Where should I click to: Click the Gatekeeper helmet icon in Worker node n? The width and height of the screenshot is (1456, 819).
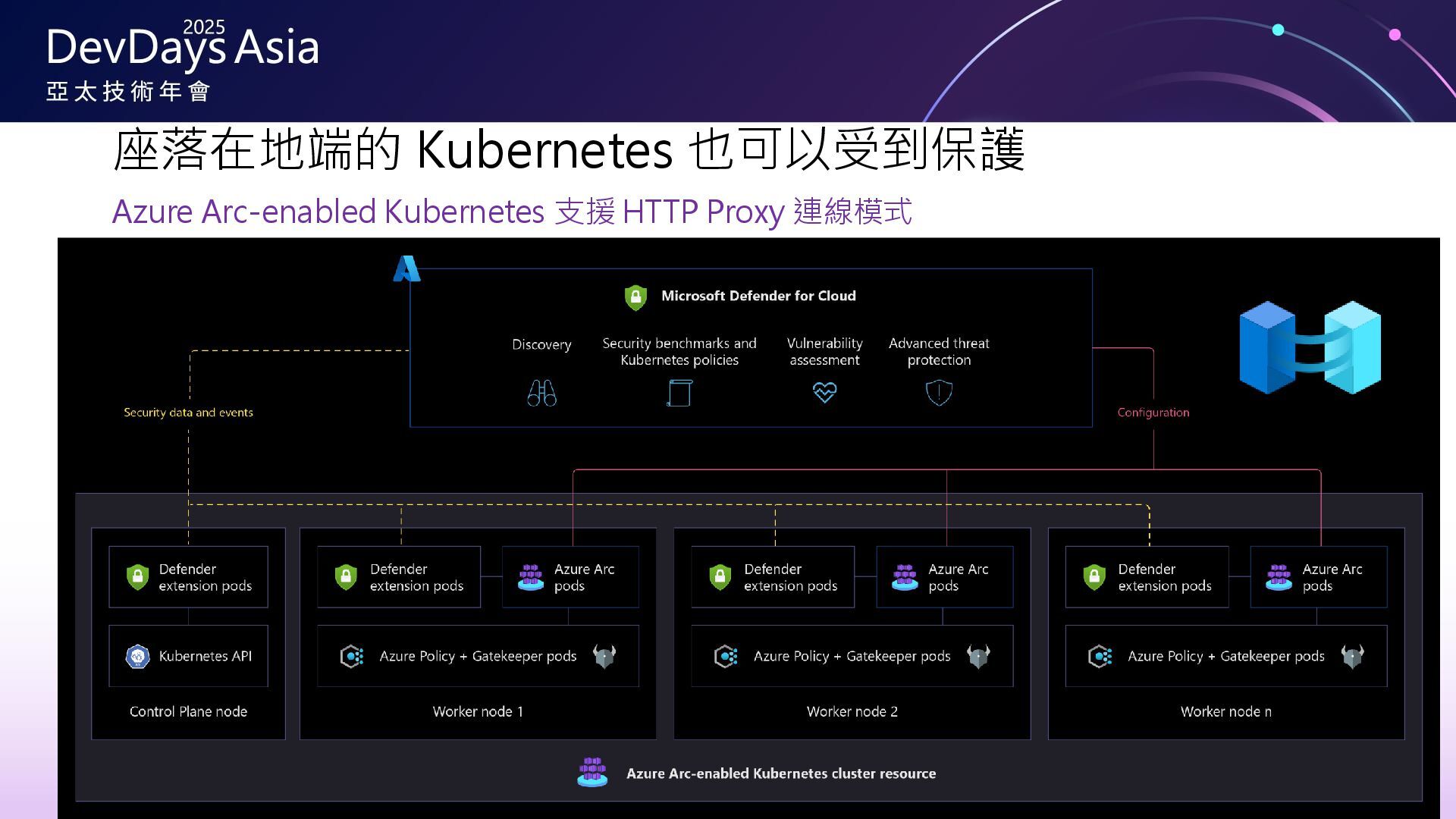pyautogui.click(x=1352, y=656)
